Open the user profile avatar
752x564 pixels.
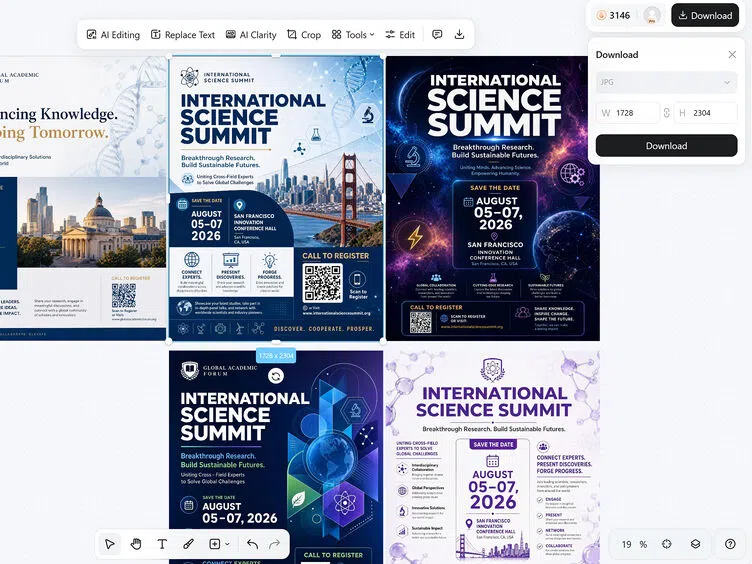point(652,15)
